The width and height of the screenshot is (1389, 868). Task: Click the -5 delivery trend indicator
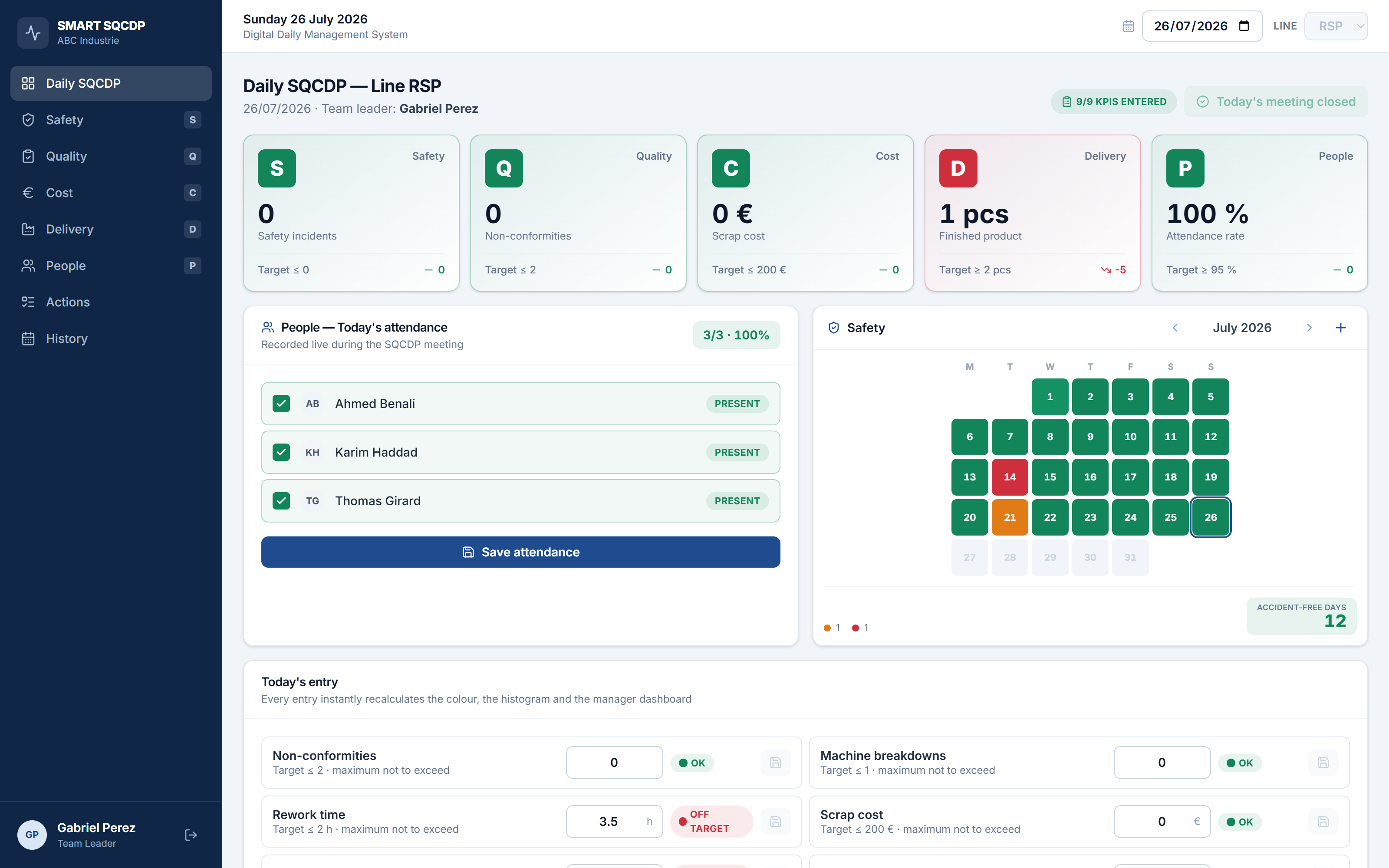[1113, 270]
